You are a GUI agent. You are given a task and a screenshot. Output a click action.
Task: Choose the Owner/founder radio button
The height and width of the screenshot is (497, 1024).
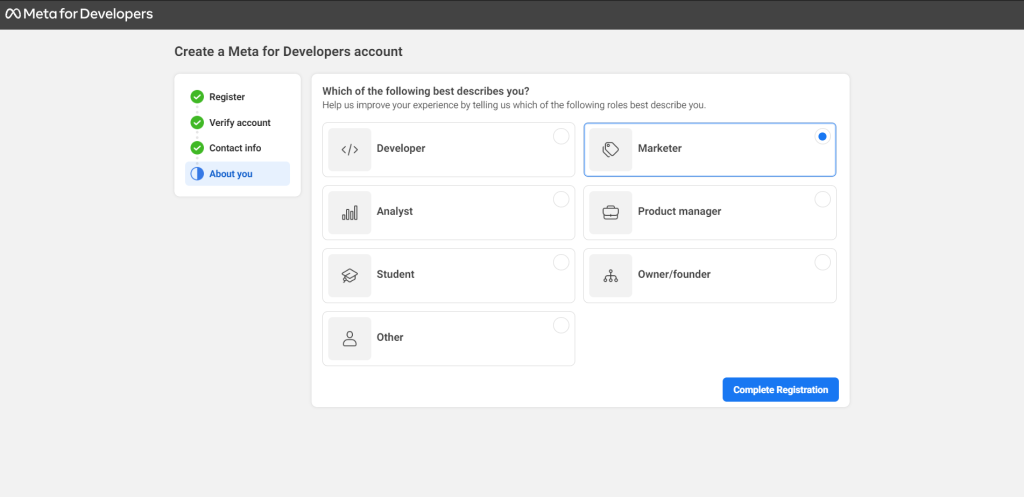point(822,262)
